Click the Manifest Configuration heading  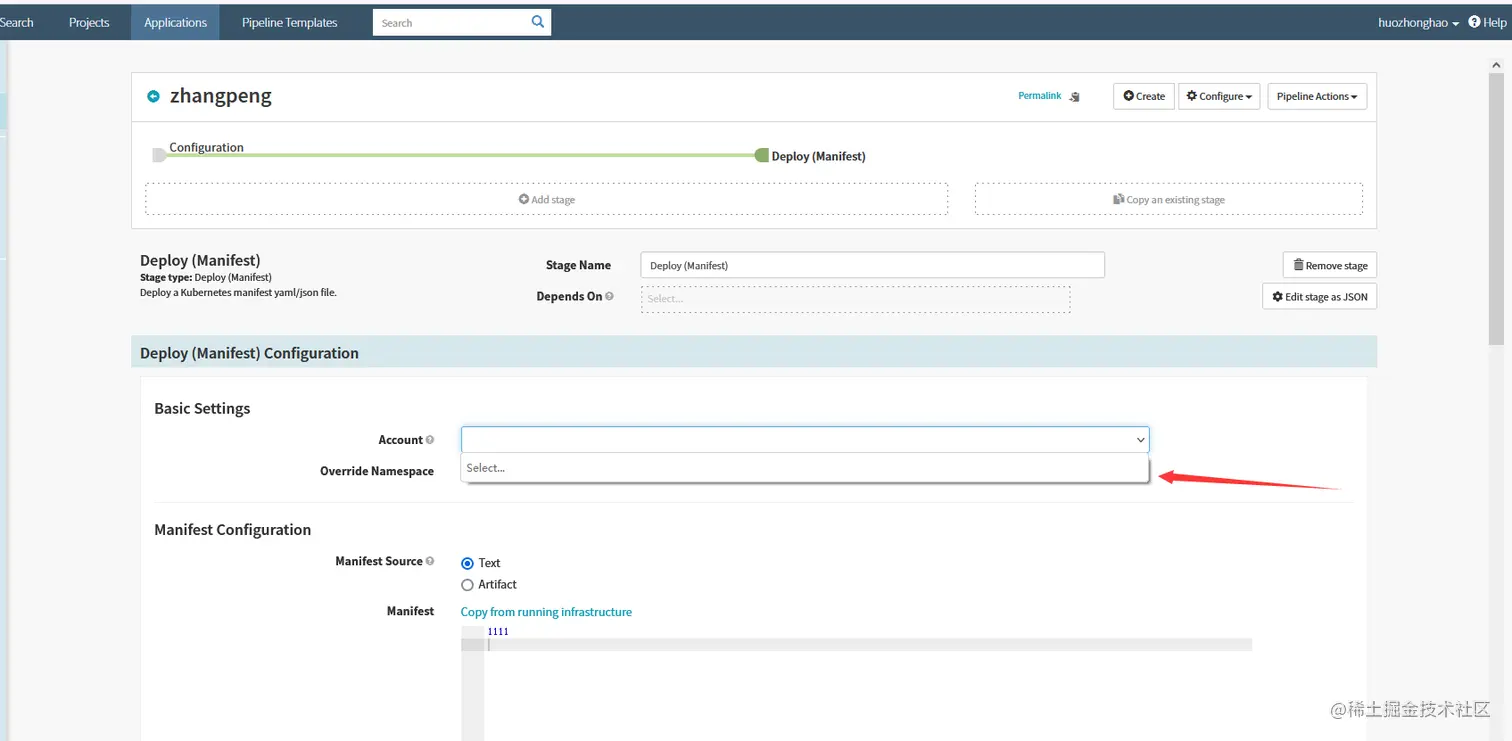click(233, 530)
